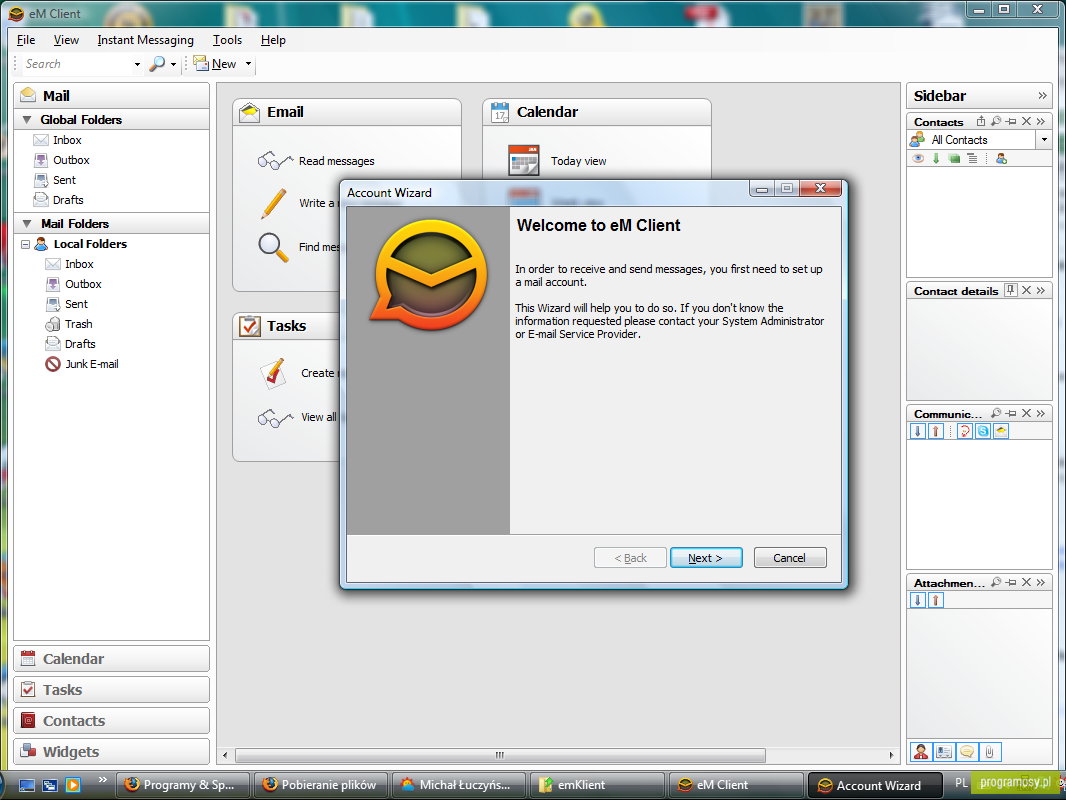This screenshot has width=1066, height=800.
Task: Open the New button dropdown arrow
Action: click(x=248, y=64)
